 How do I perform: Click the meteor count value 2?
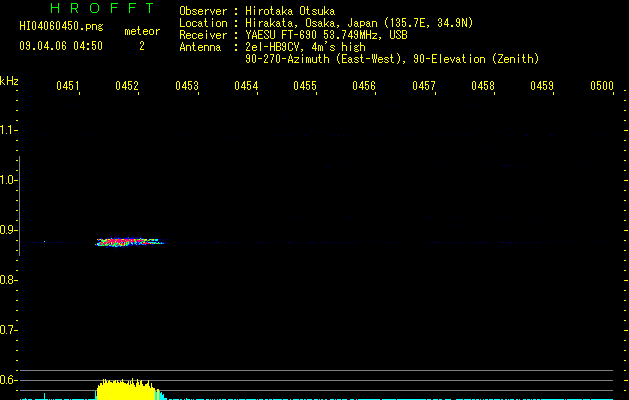[142, 46]
